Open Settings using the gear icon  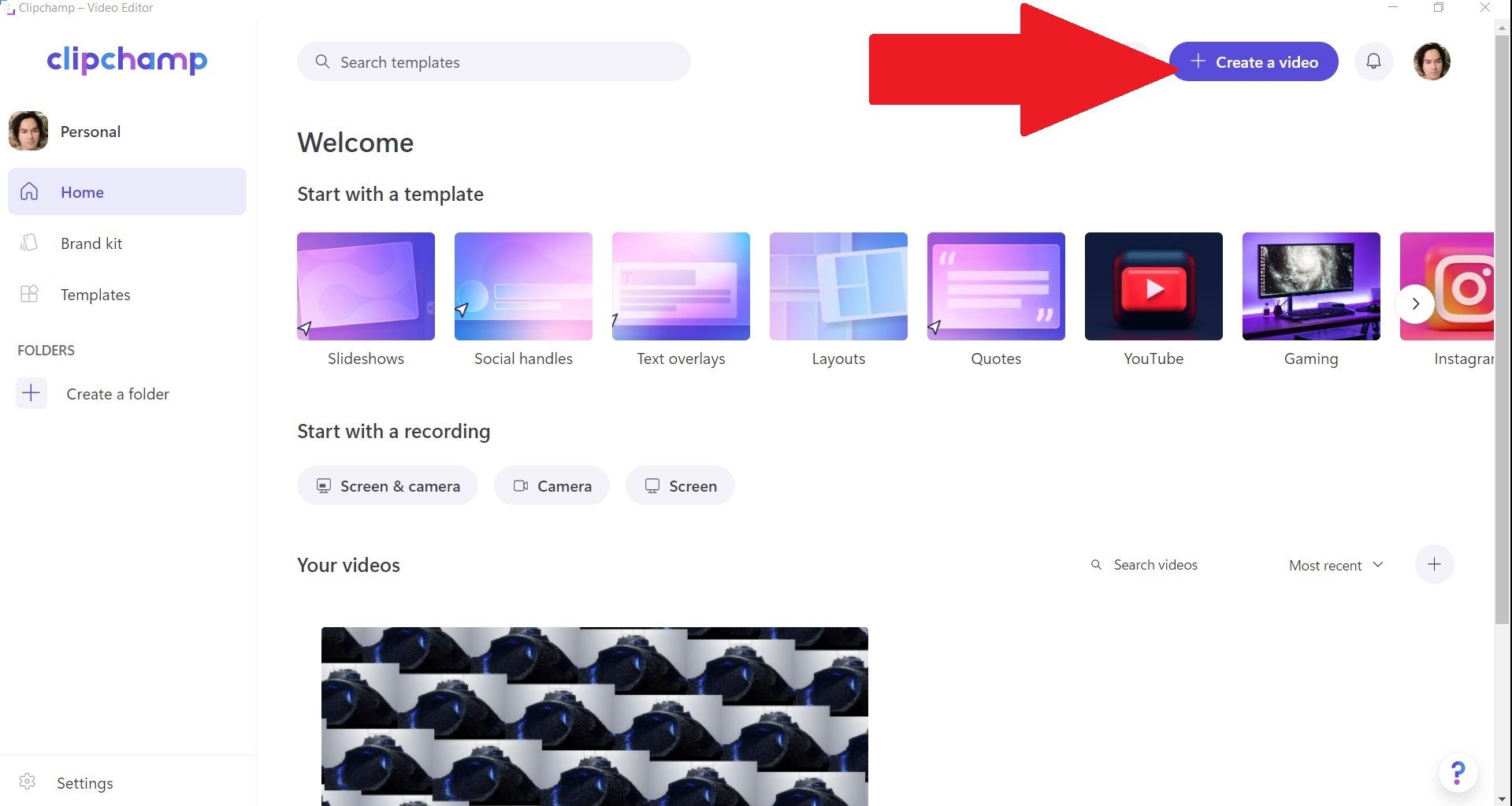click(x=27, y=782)
